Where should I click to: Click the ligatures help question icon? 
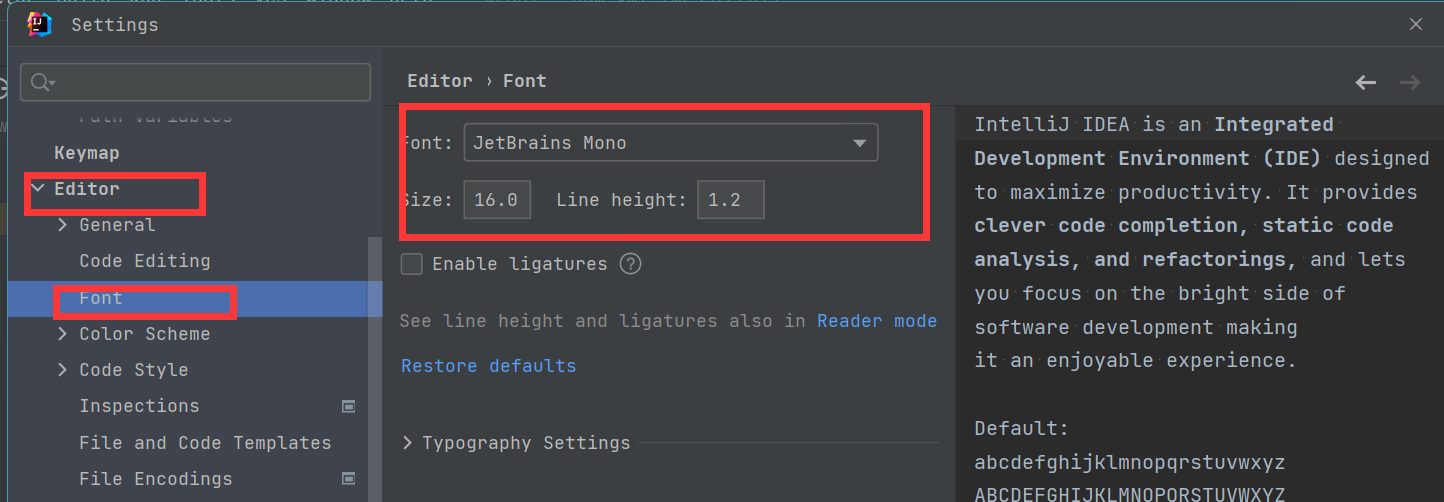click(x=630, y=264)
